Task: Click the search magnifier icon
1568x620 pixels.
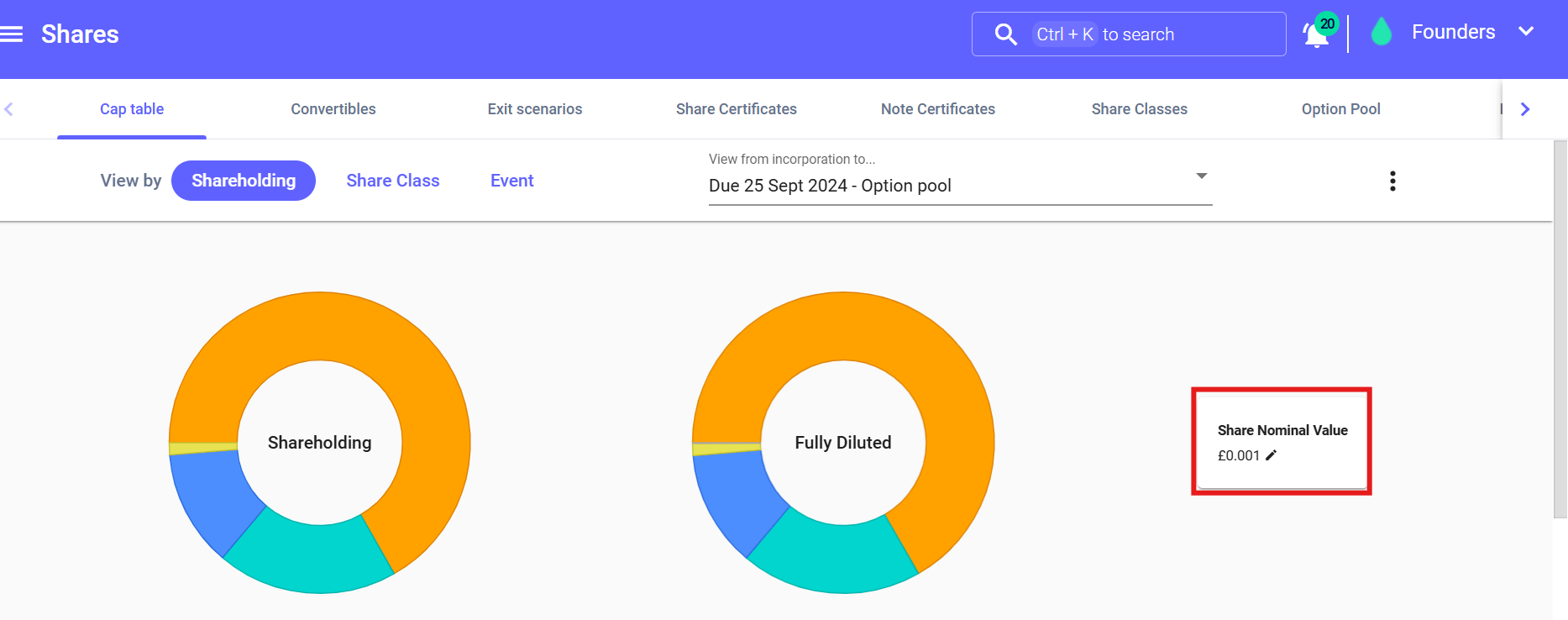Action: point(1005,34)
